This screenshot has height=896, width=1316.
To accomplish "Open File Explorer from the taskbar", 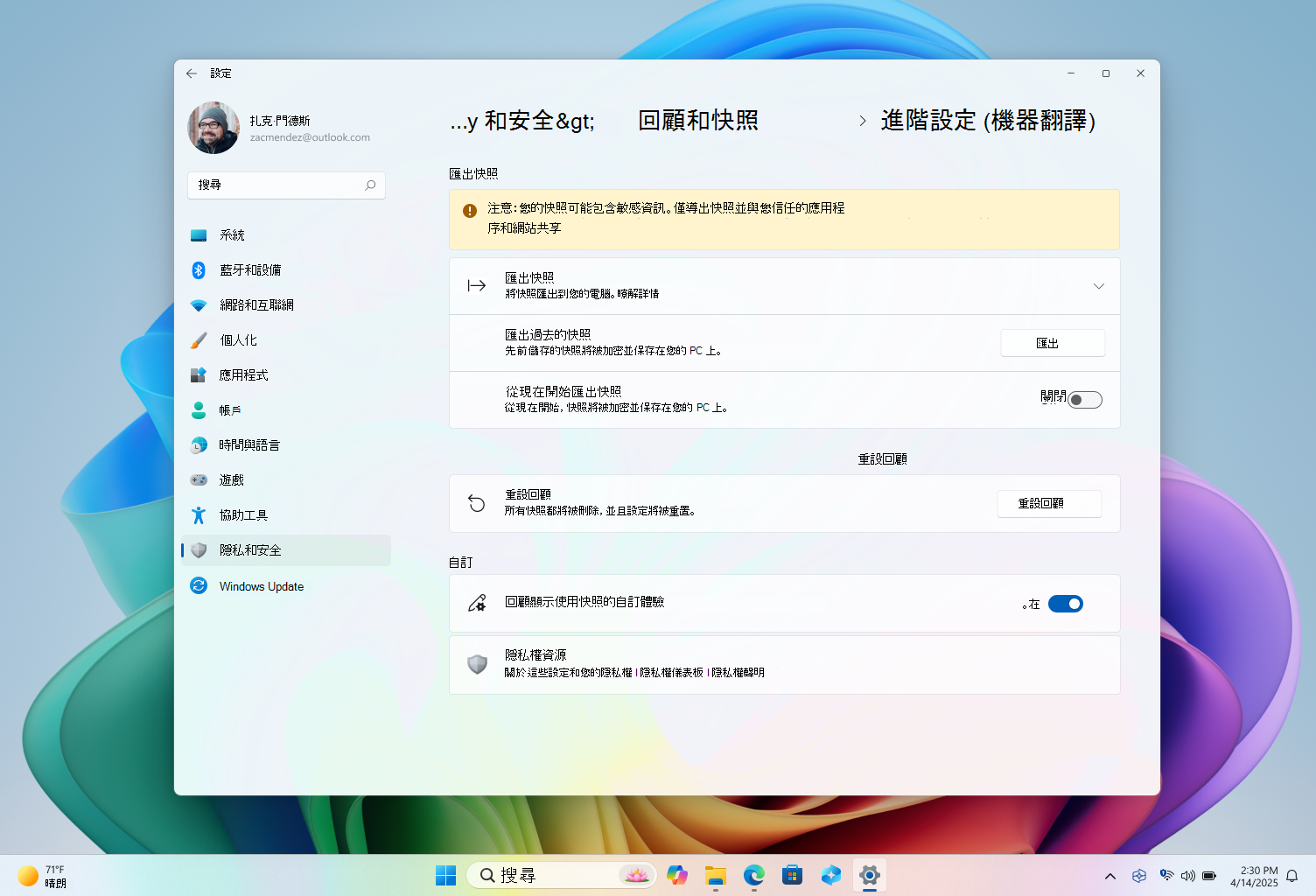I will (716, 875).
